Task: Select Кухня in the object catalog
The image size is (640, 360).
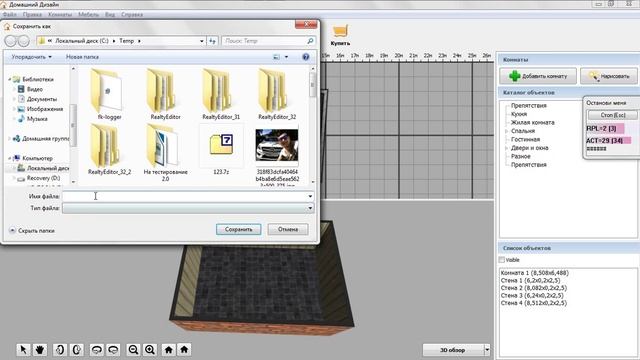Action: coord(519,114)
